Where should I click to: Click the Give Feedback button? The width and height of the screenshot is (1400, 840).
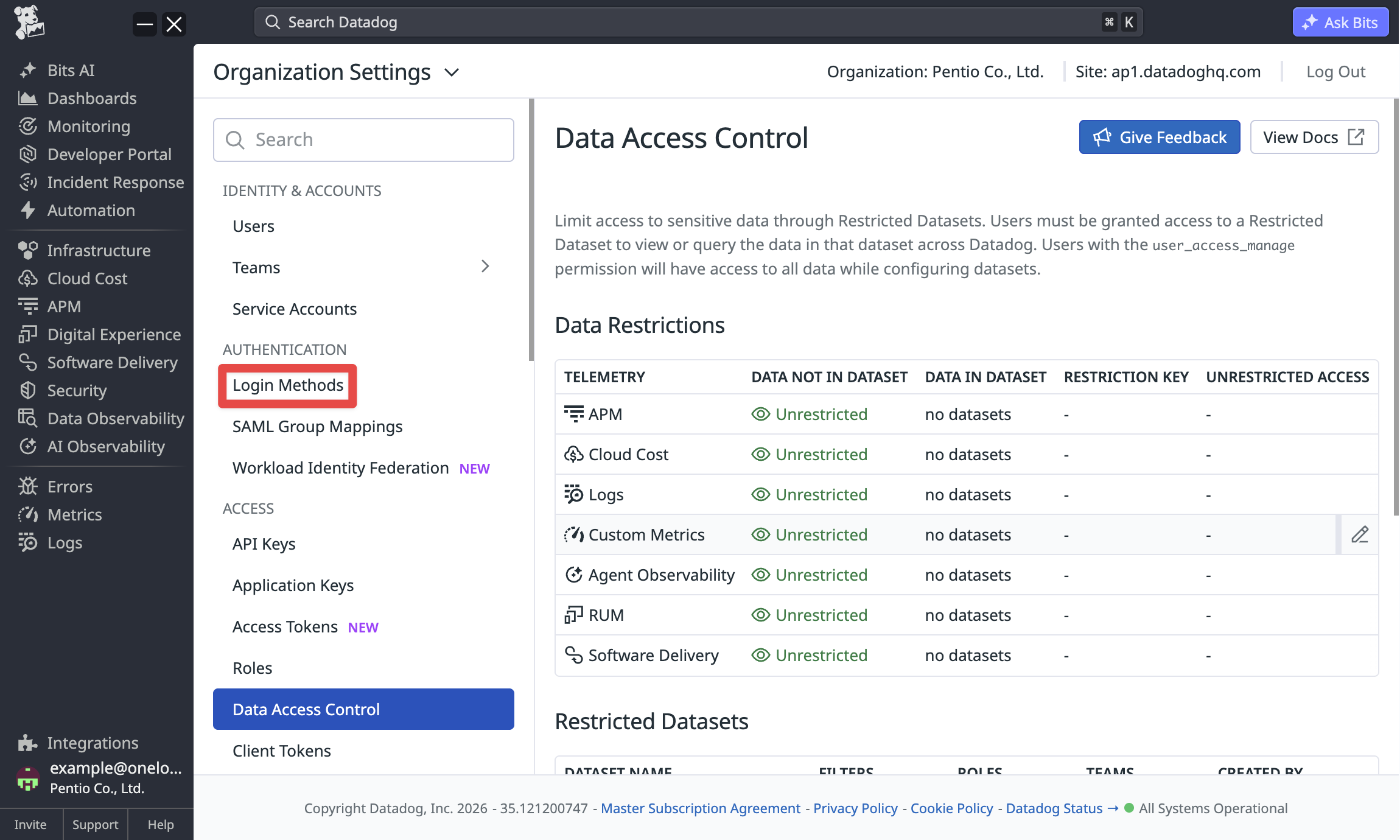pos(1160,137)
